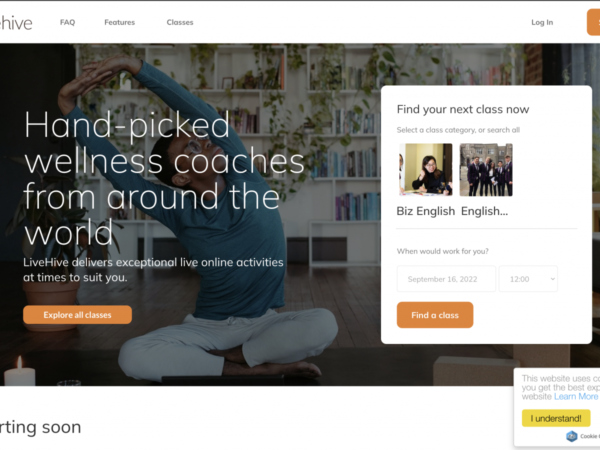Click the cookie consent shield icon

pyautogui.click(x=572, y=436)
